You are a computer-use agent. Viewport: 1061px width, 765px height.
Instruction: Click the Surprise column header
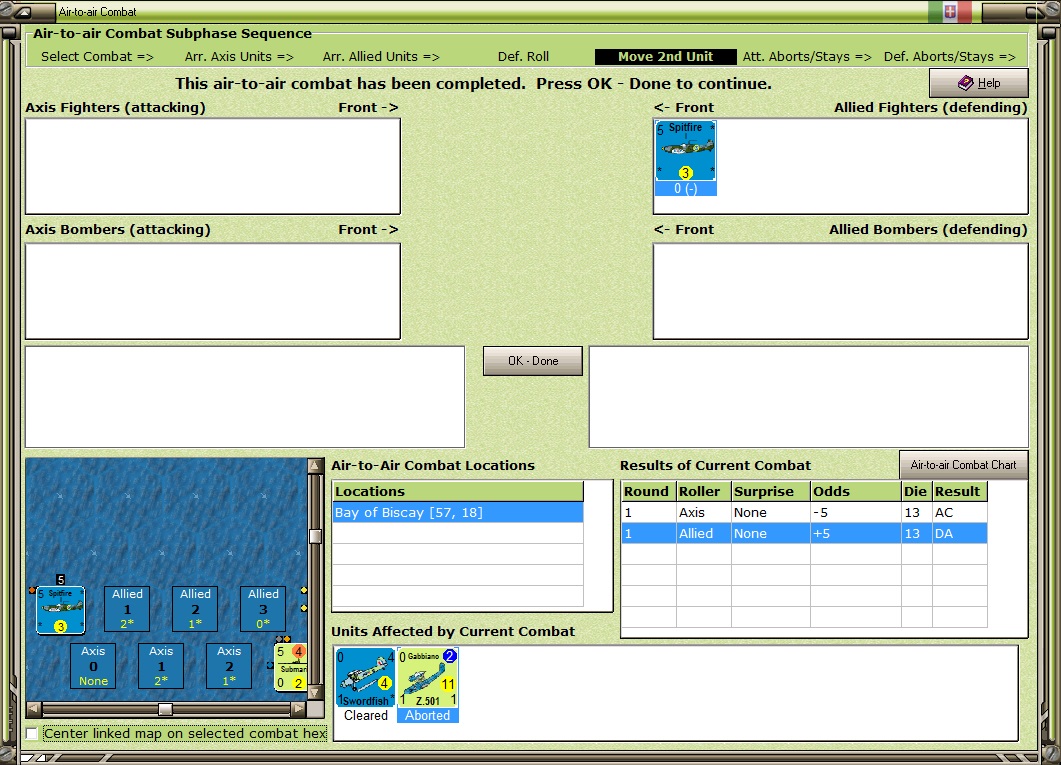tap(771, 491)
